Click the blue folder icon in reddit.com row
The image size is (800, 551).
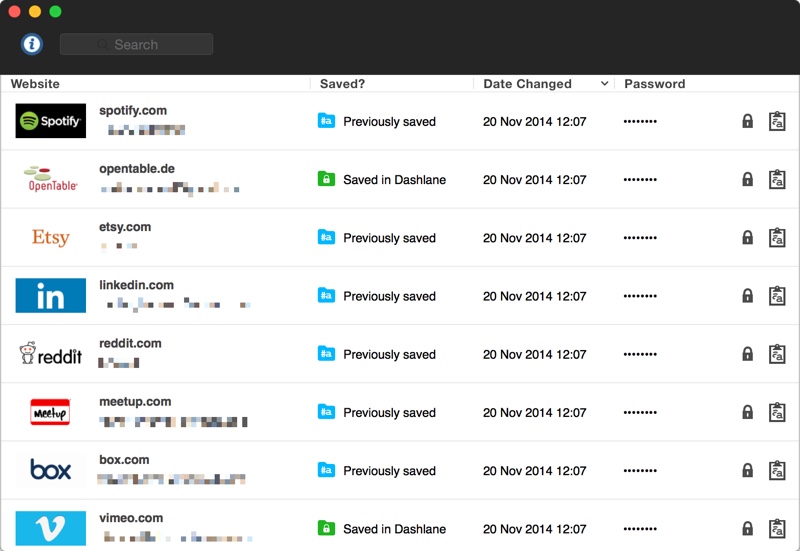pyautogui.click(x=327, y=354)
